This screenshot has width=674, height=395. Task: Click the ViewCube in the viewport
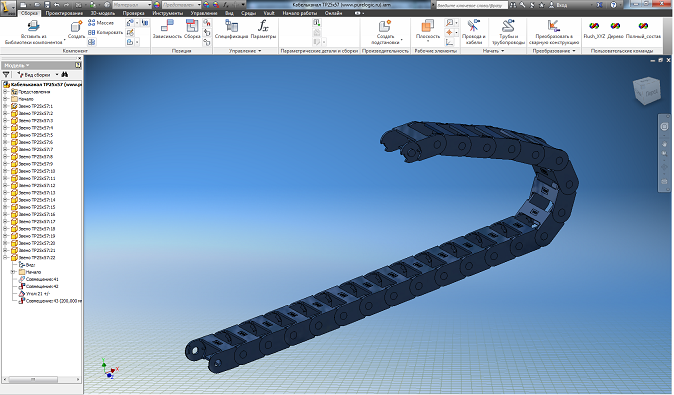click(646, 90)
